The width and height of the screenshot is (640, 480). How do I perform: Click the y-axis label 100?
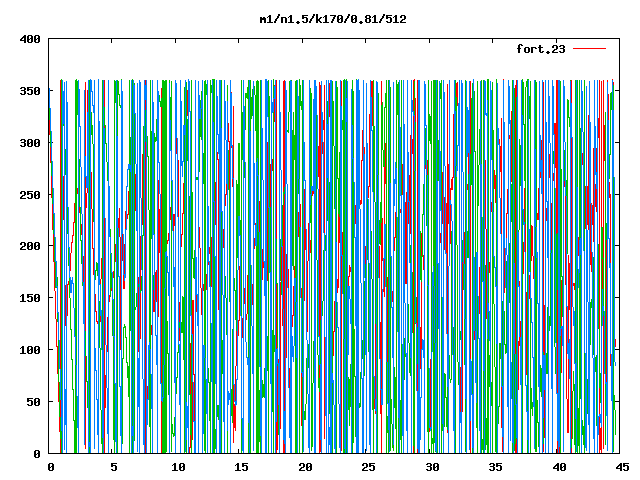(30, 350)
